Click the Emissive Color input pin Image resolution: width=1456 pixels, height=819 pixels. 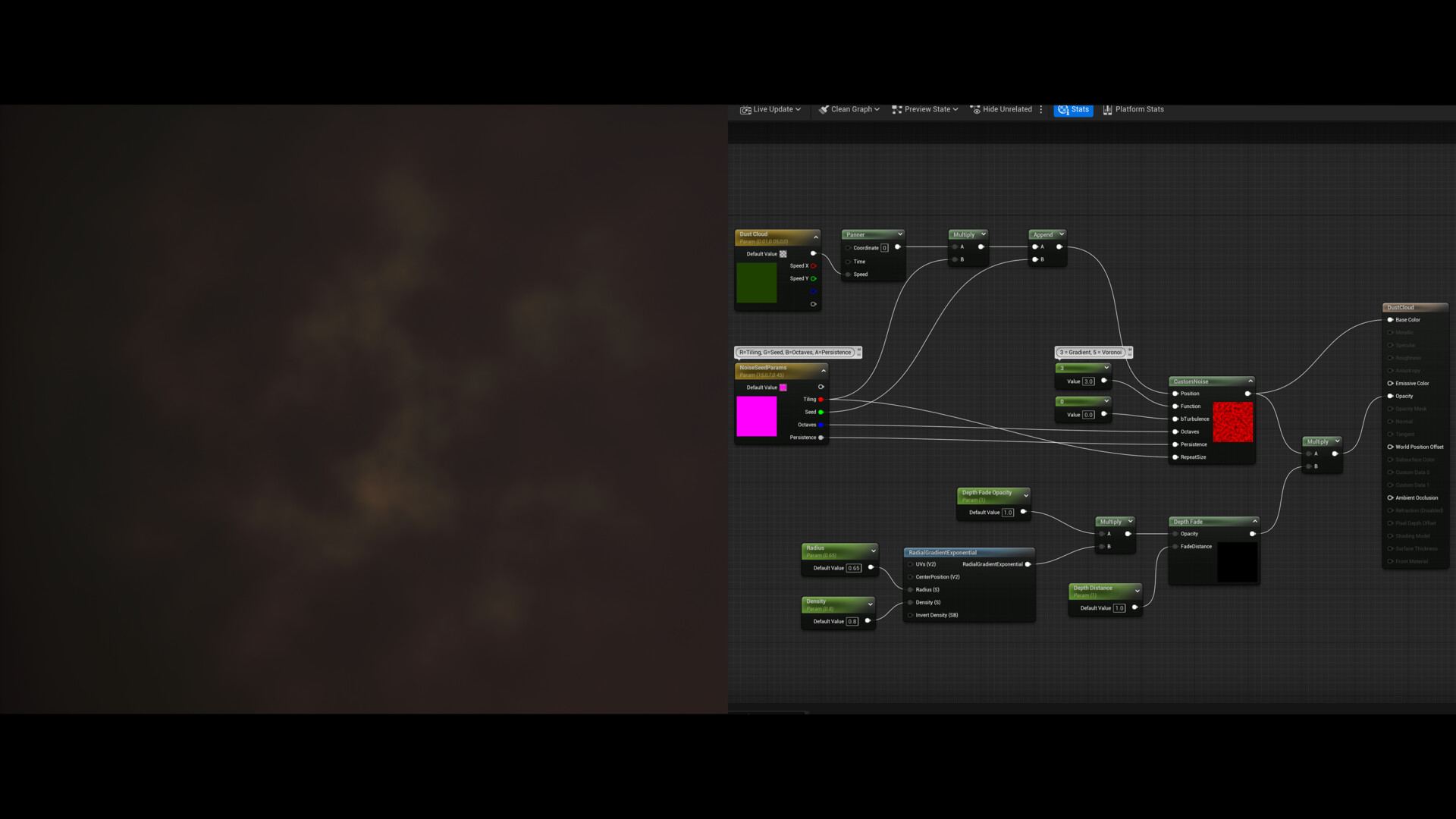click(1390, 384)
